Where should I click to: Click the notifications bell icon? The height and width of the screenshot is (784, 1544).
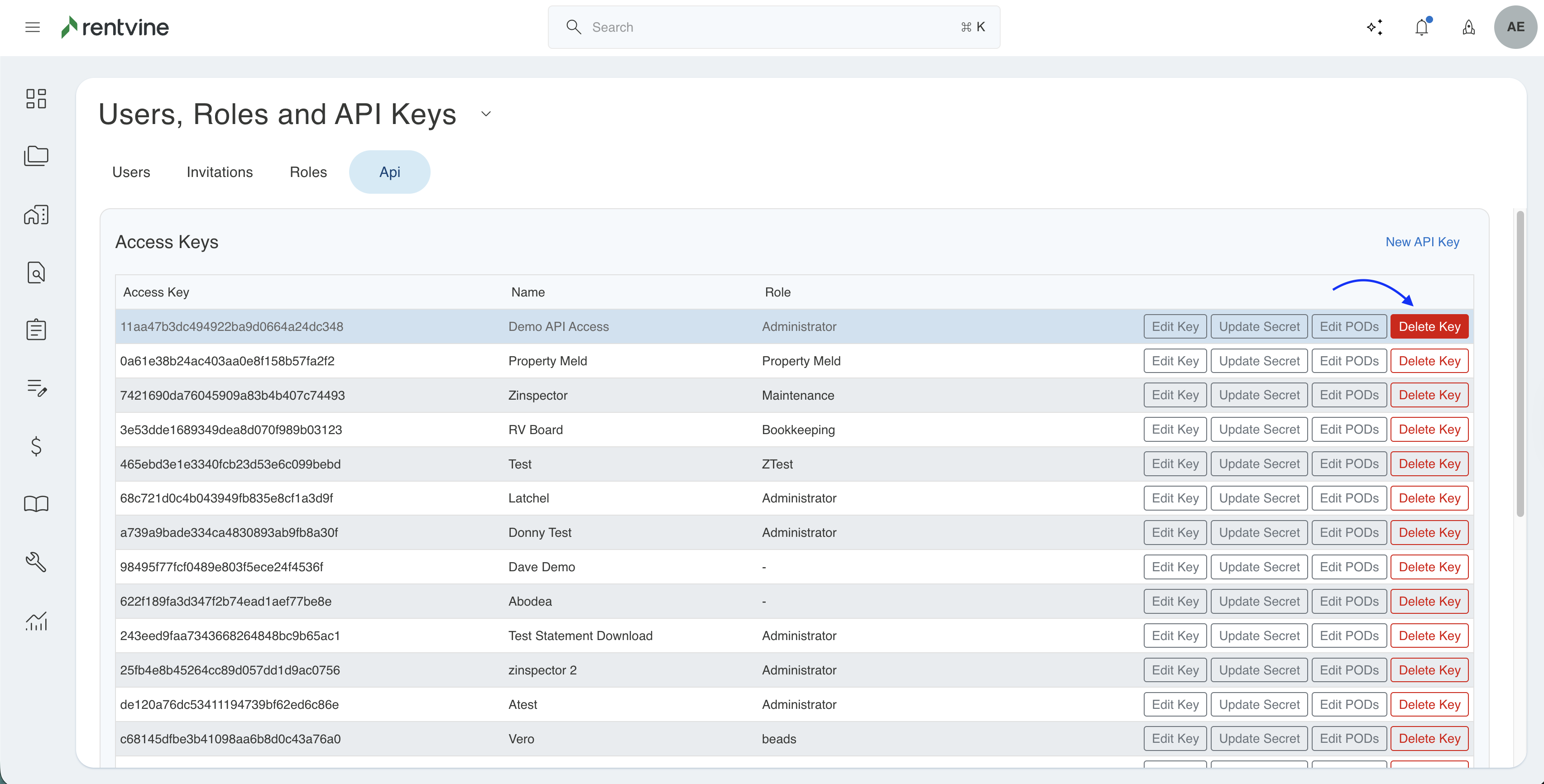[x=1422, y=27]
